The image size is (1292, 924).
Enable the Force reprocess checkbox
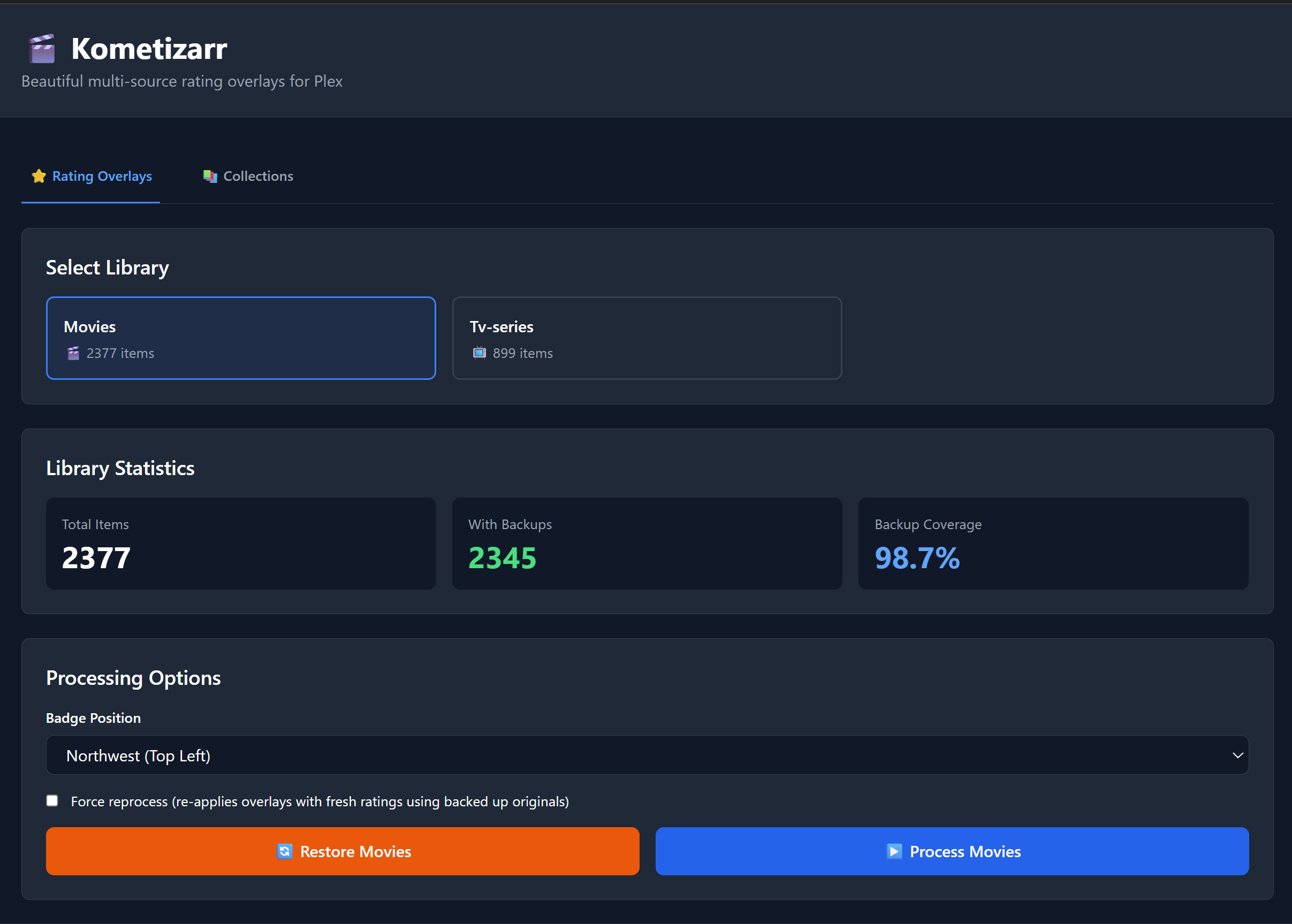pos(52,800)
